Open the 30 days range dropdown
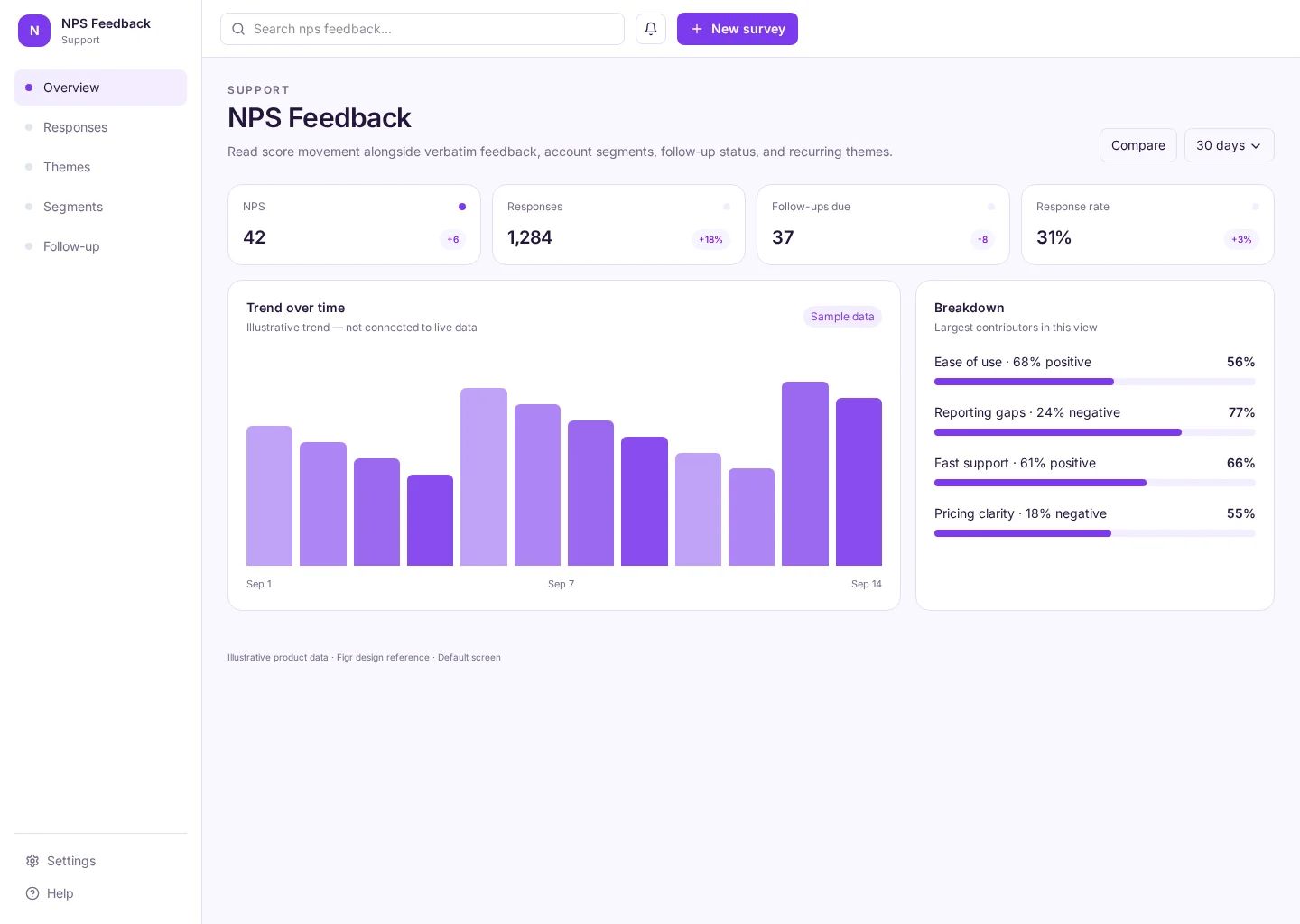1300x924 pixels. [x=1229, y=145]
